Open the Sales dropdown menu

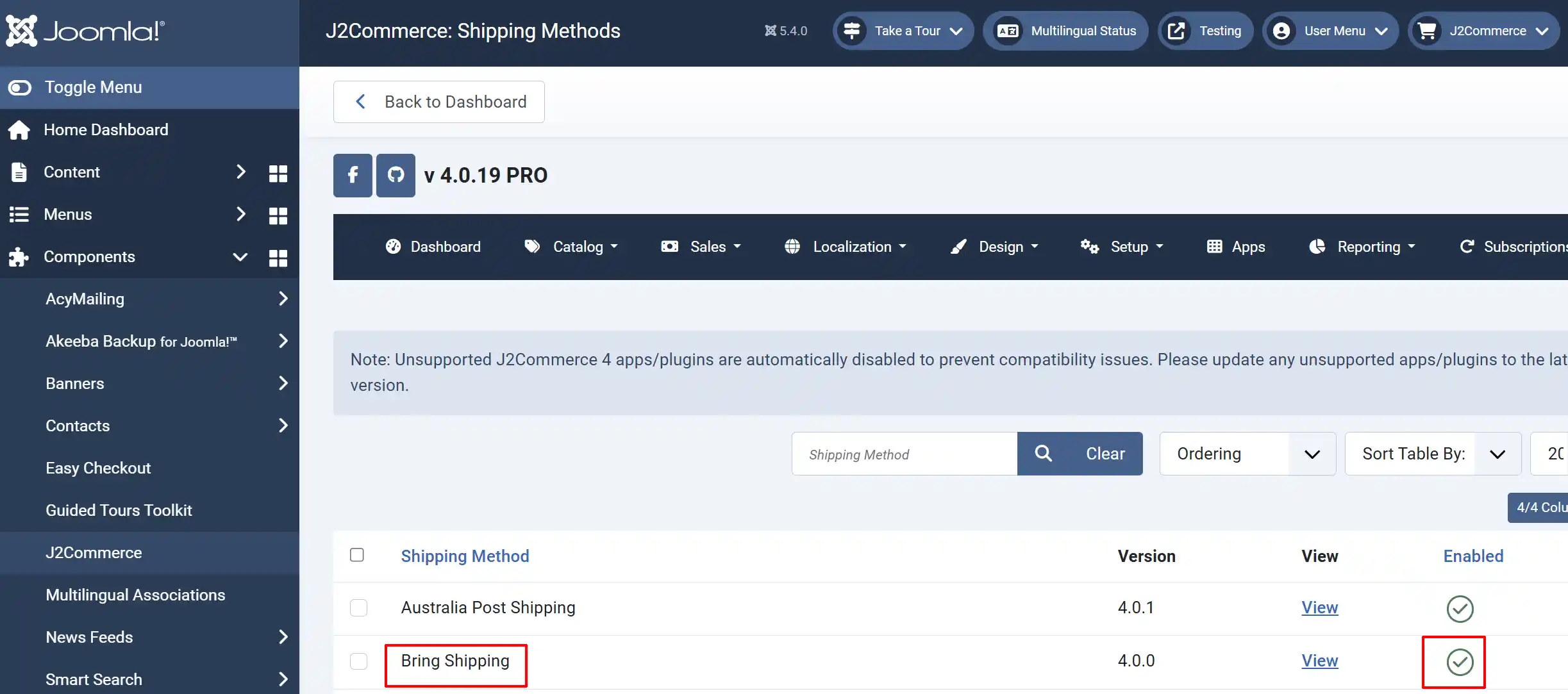point(701,247)
